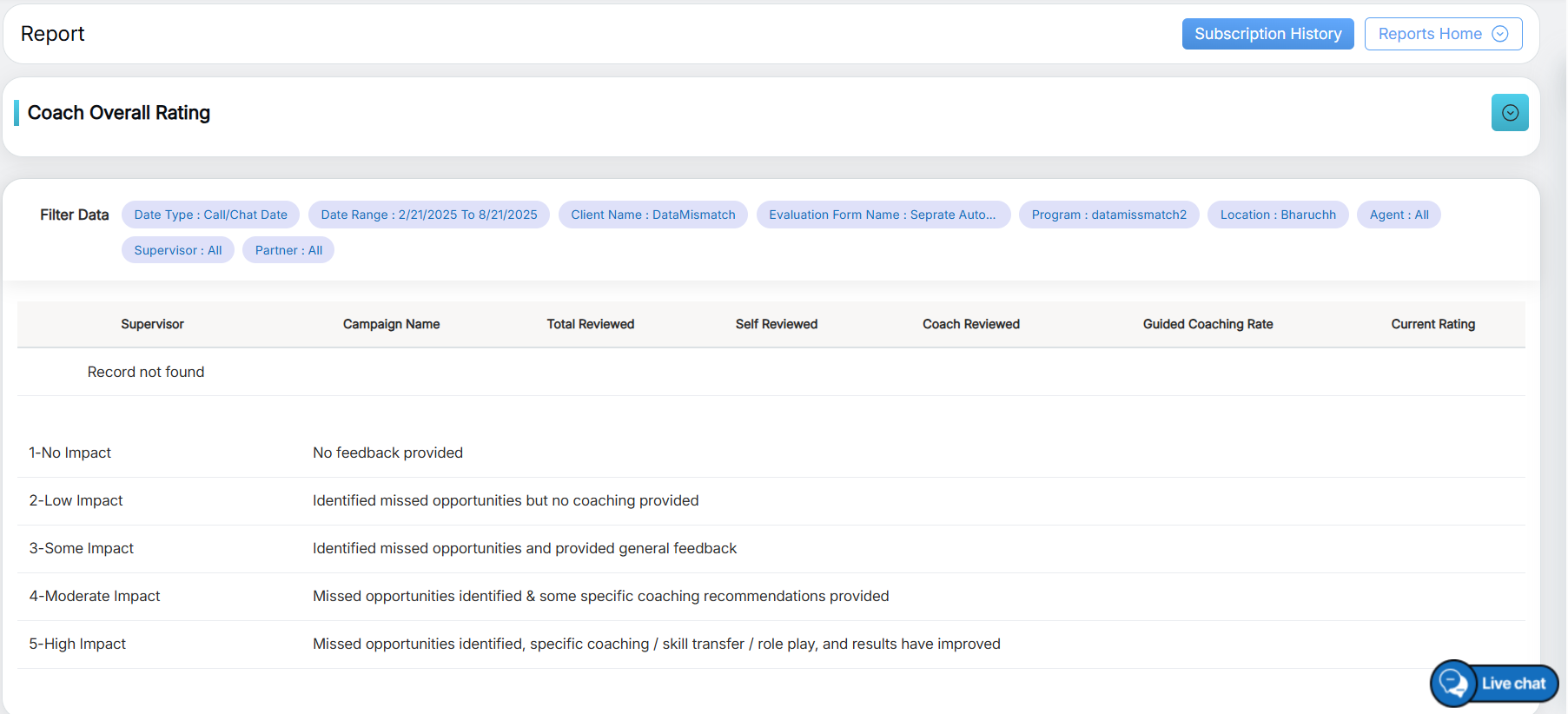1568x714 pixels.
Task: Click the Campaign Name column header
Action: 391,324
